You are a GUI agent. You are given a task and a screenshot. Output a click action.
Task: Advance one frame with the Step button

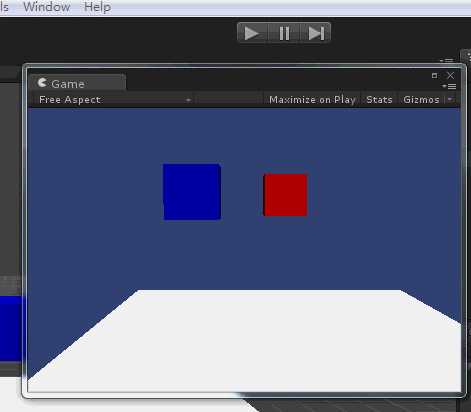tap(316, 33)
